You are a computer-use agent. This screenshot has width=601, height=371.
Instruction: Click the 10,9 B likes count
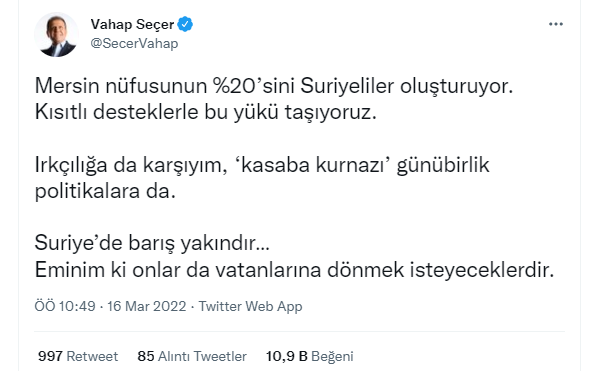[x=287, y=356]
